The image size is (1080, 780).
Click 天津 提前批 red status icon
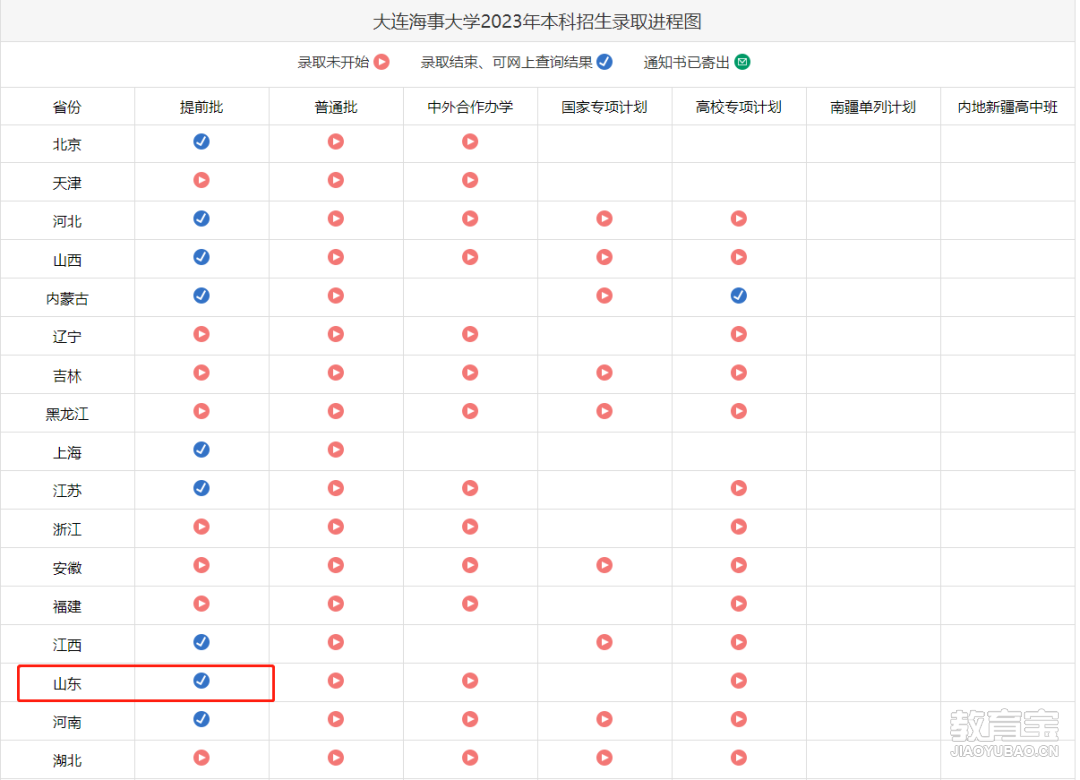(x=201, y=180)
